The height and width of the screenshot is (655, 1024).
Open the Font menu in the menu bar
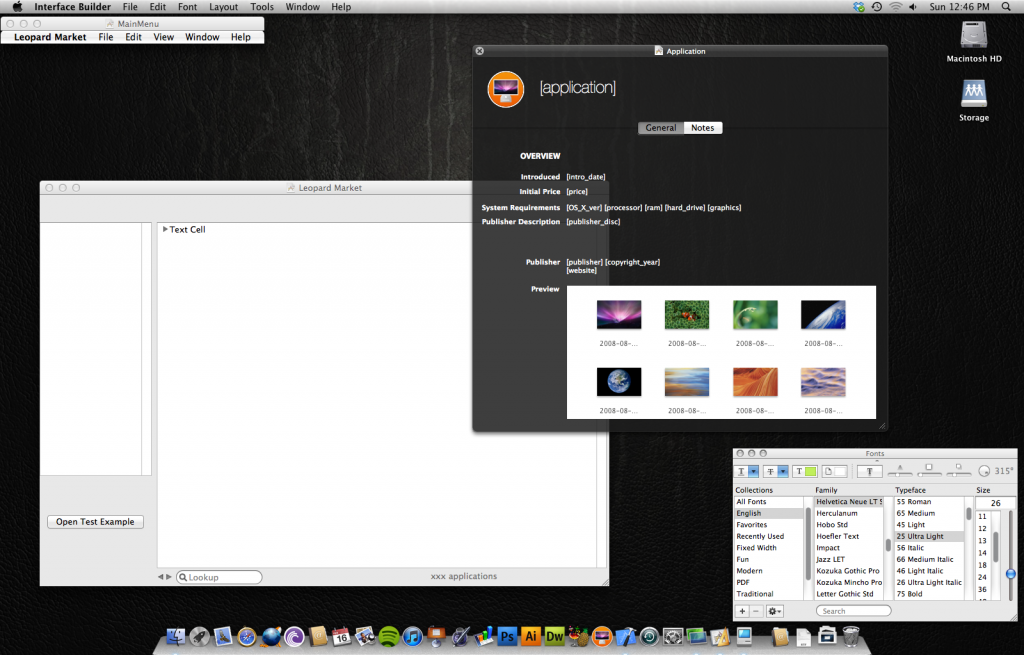187,7
